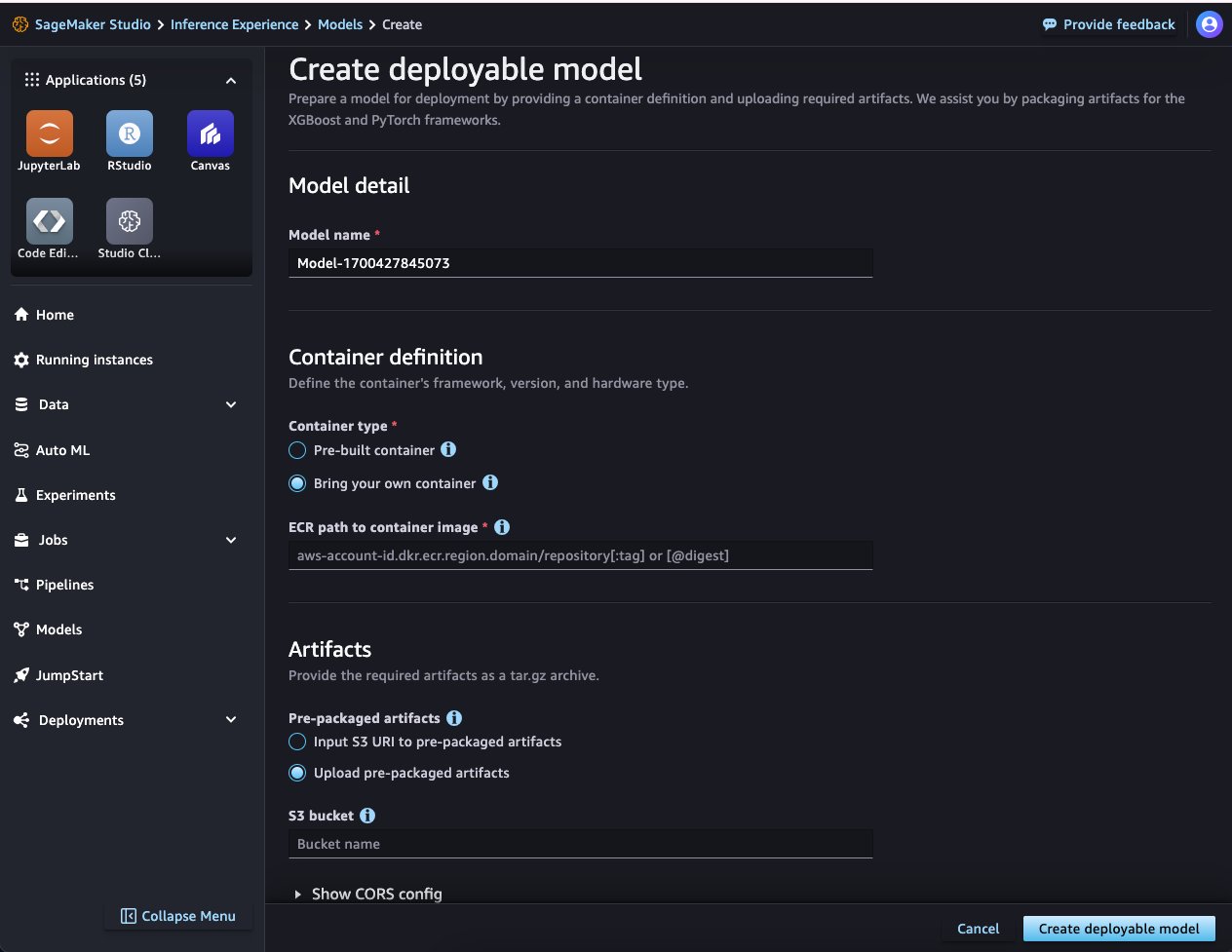Expand the Jobs menu section

(231, 540)
